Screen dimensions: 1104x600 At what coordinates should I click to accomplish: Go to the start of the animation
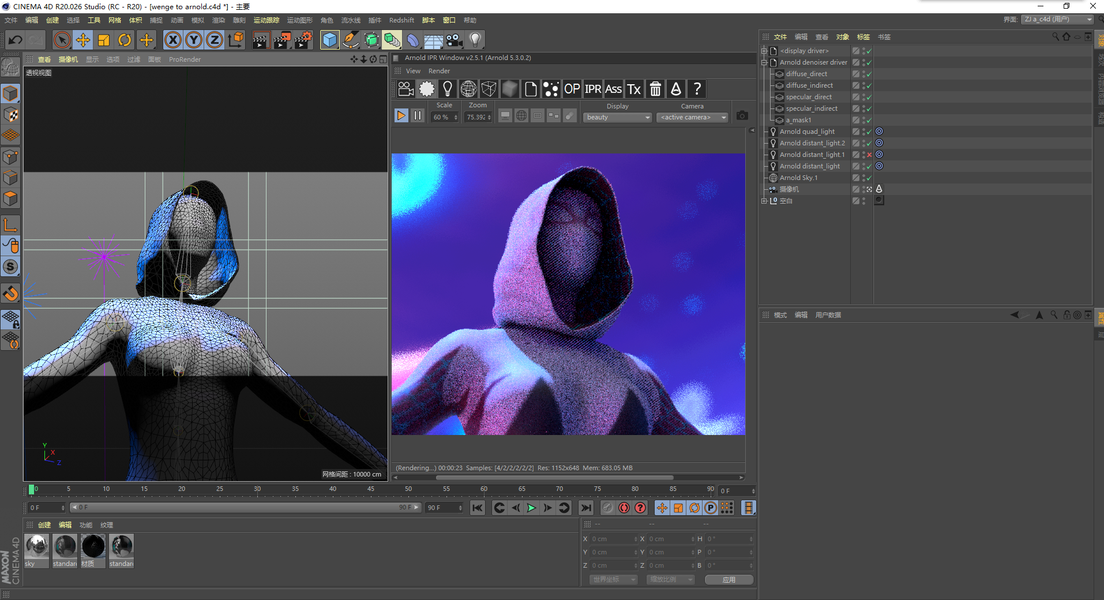pos(477,508)
